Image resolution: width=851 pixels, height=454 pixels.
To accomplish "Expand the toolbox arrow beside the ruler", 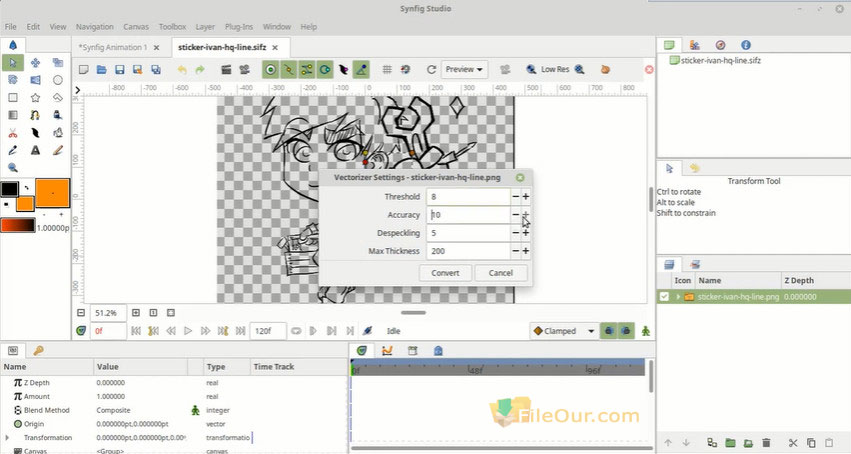I will 78,90.
